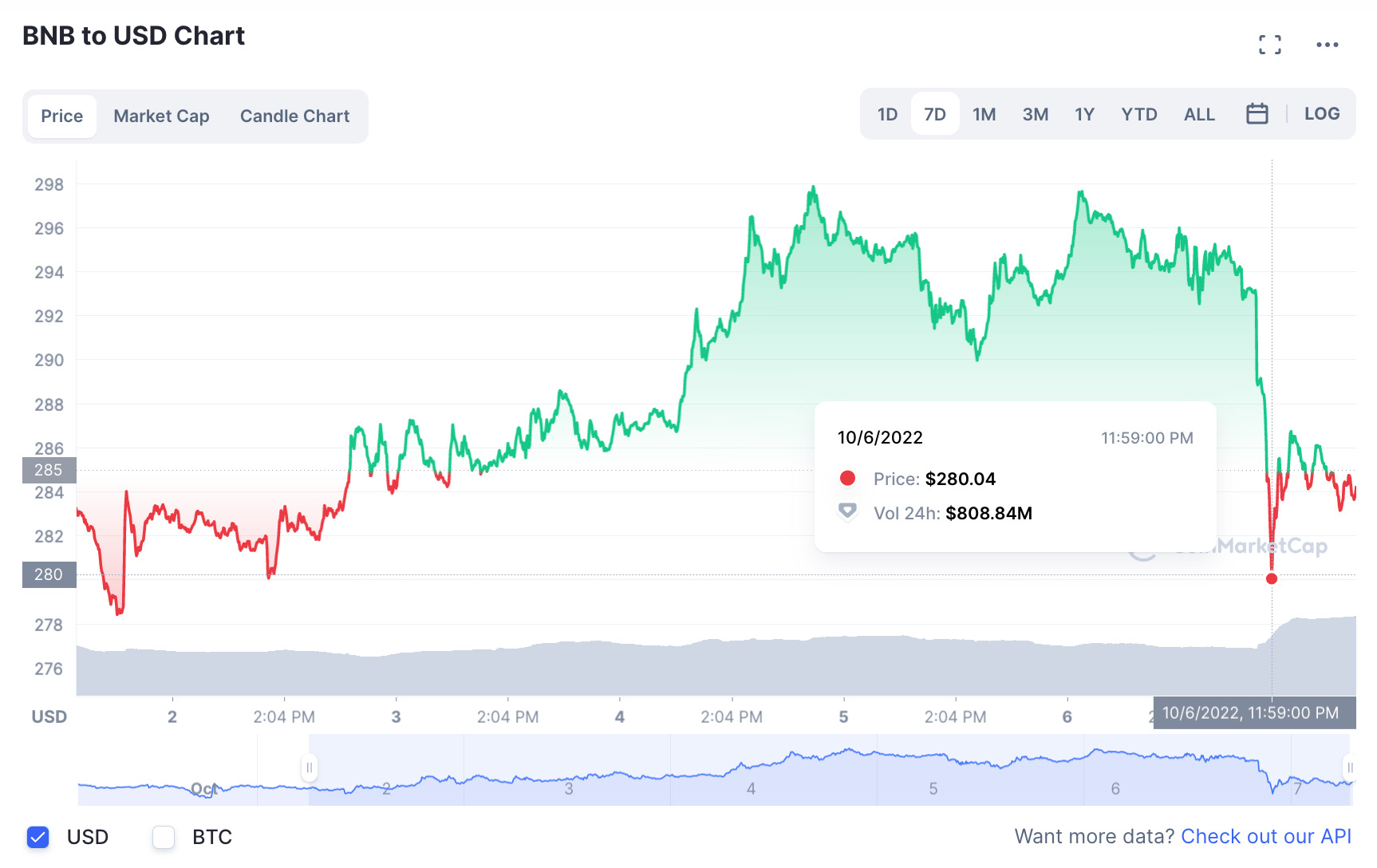This screenshot has height=868, width=1377.
Task: Grab the left range slider handle
Action: click(309, 768)
